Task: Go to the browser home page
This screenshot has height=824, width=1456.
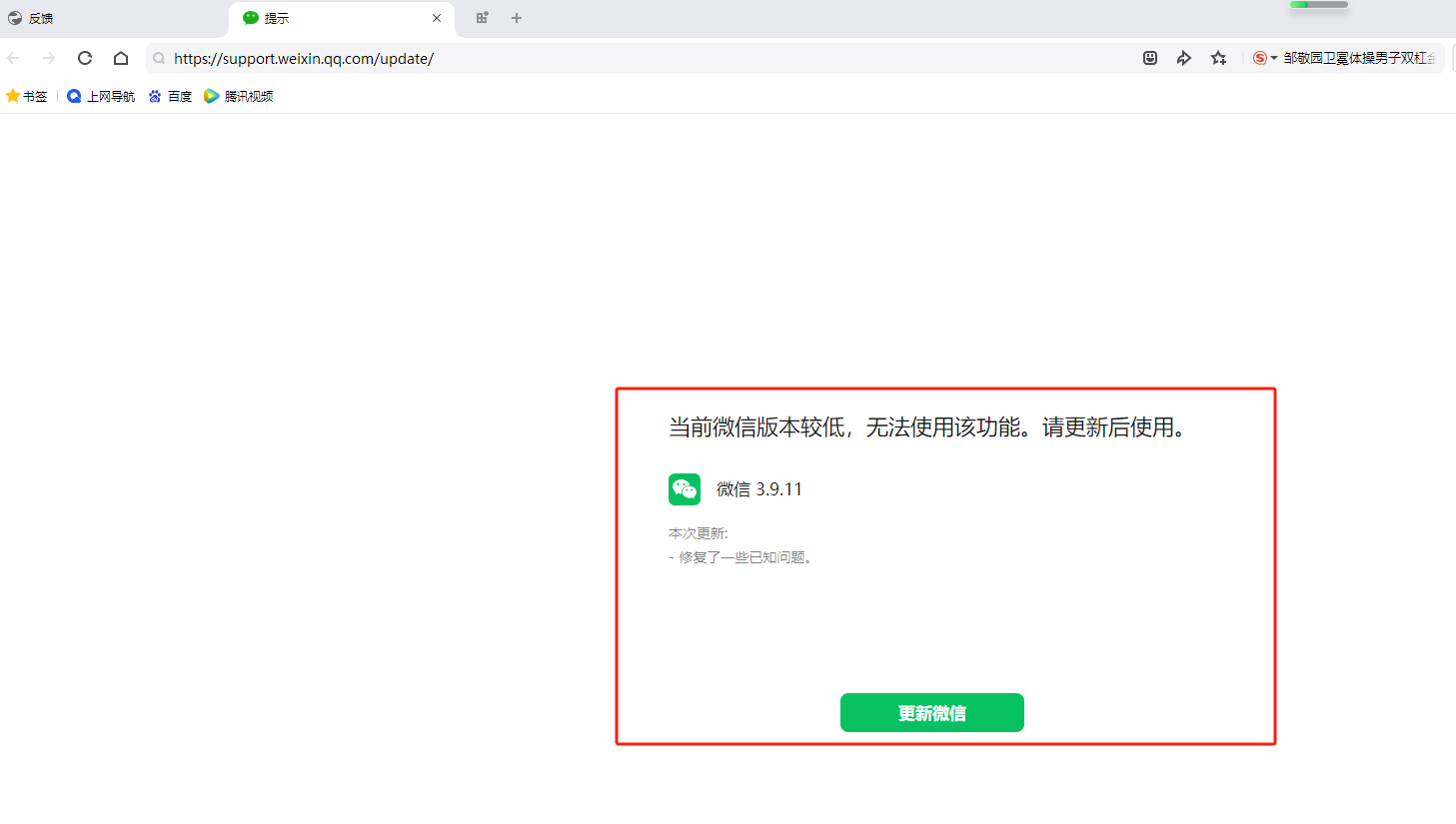Action: (x=121, y=58)
